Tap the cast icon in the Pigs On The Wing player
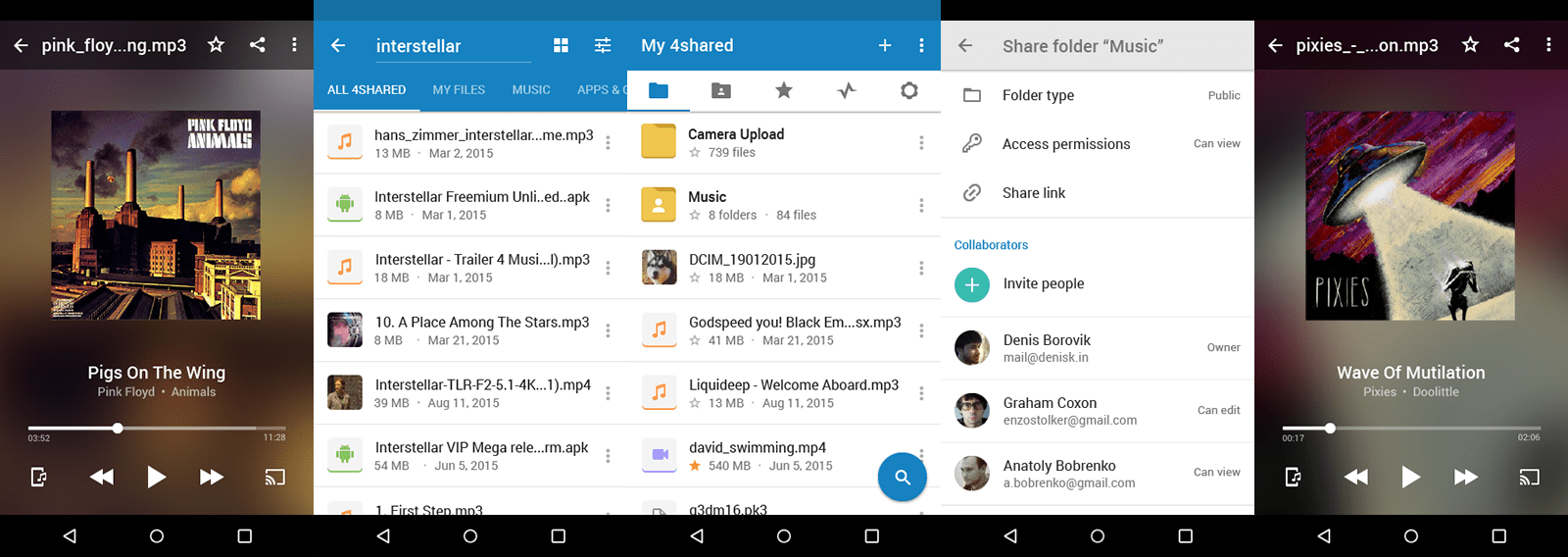 point(274,478)
